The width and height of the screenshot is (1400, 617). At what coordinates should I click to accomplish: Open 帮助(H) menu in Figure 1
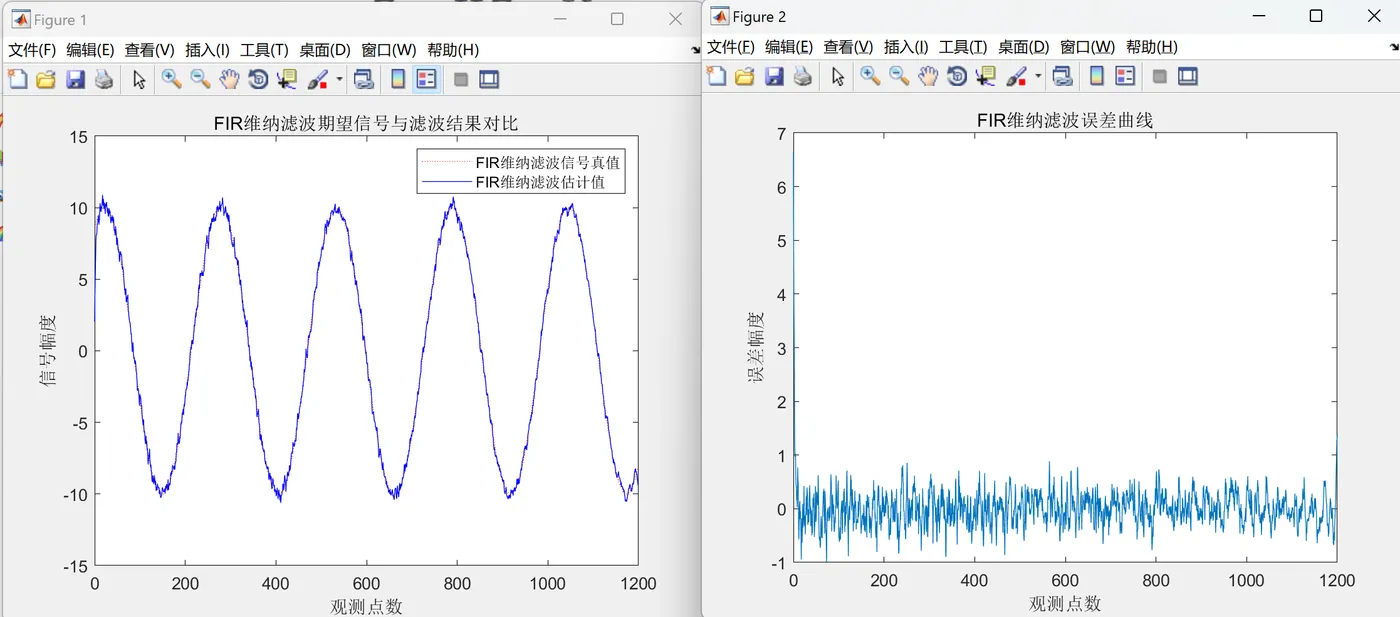453,50
